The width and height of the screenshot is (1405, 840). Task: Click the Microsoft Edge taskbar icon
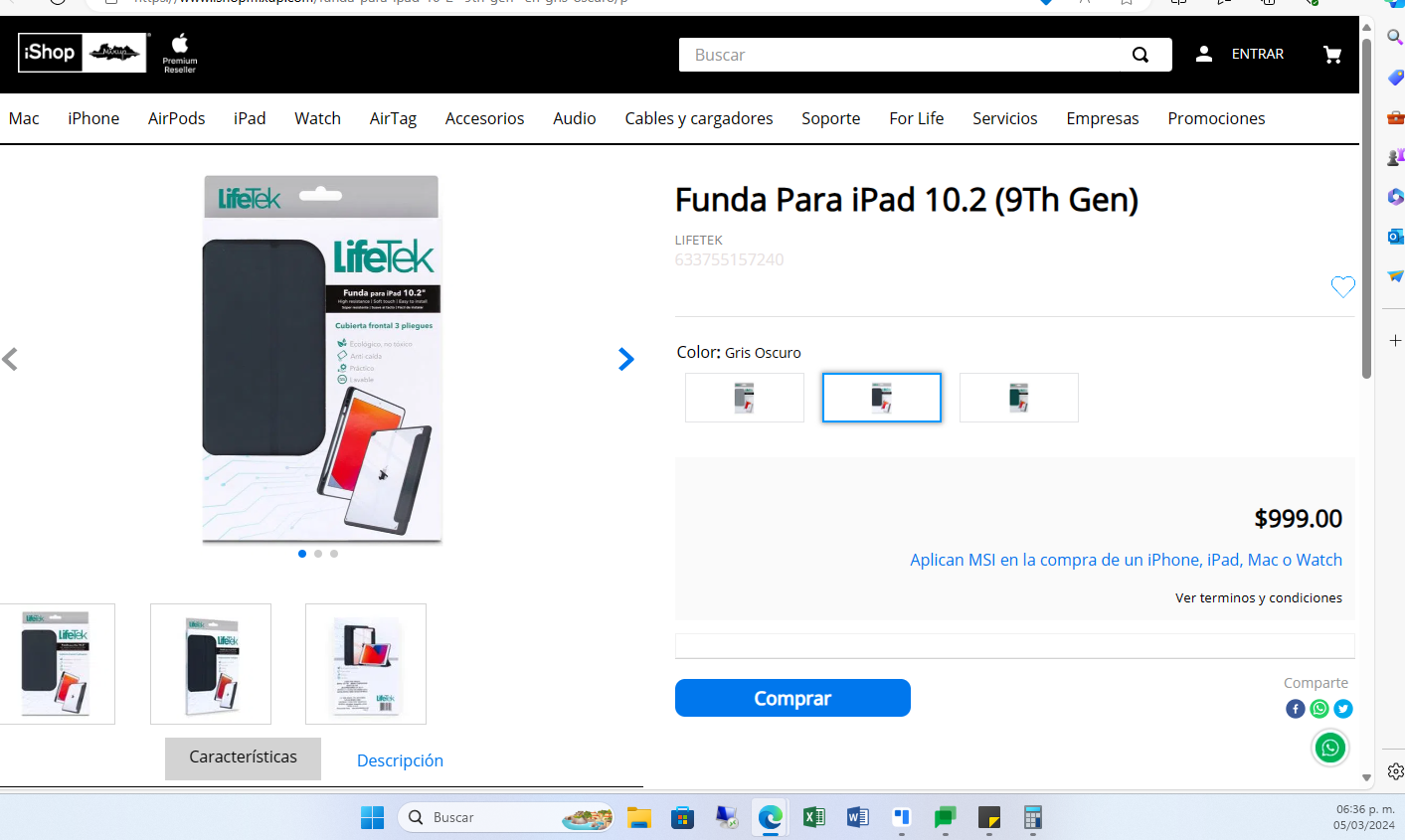[771, 817]
